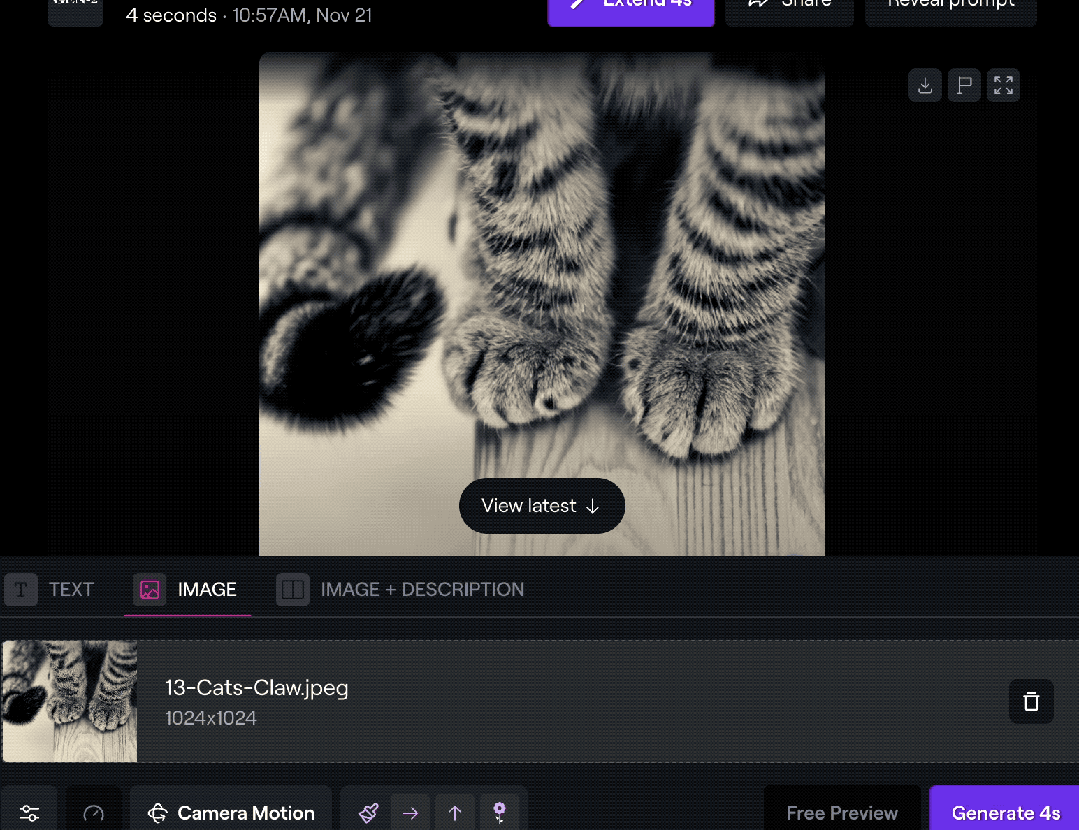This screenshot has height=830, width=1079.
Task: Download the generated cat paws video
Action: click(925, 85)
